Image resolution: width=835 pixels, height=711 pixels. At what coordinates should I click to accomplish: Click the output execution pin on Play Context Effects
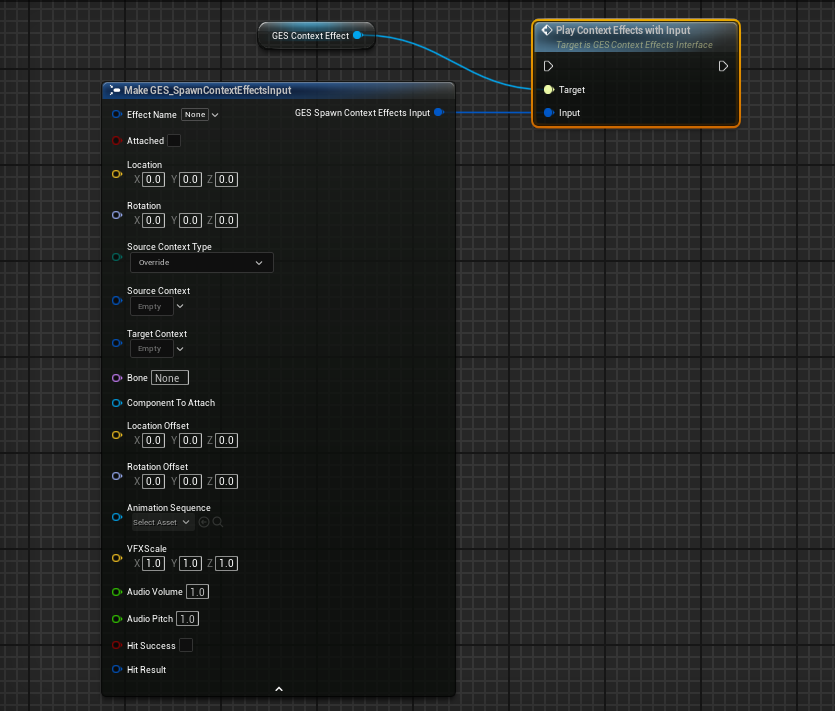click(723, 66)
